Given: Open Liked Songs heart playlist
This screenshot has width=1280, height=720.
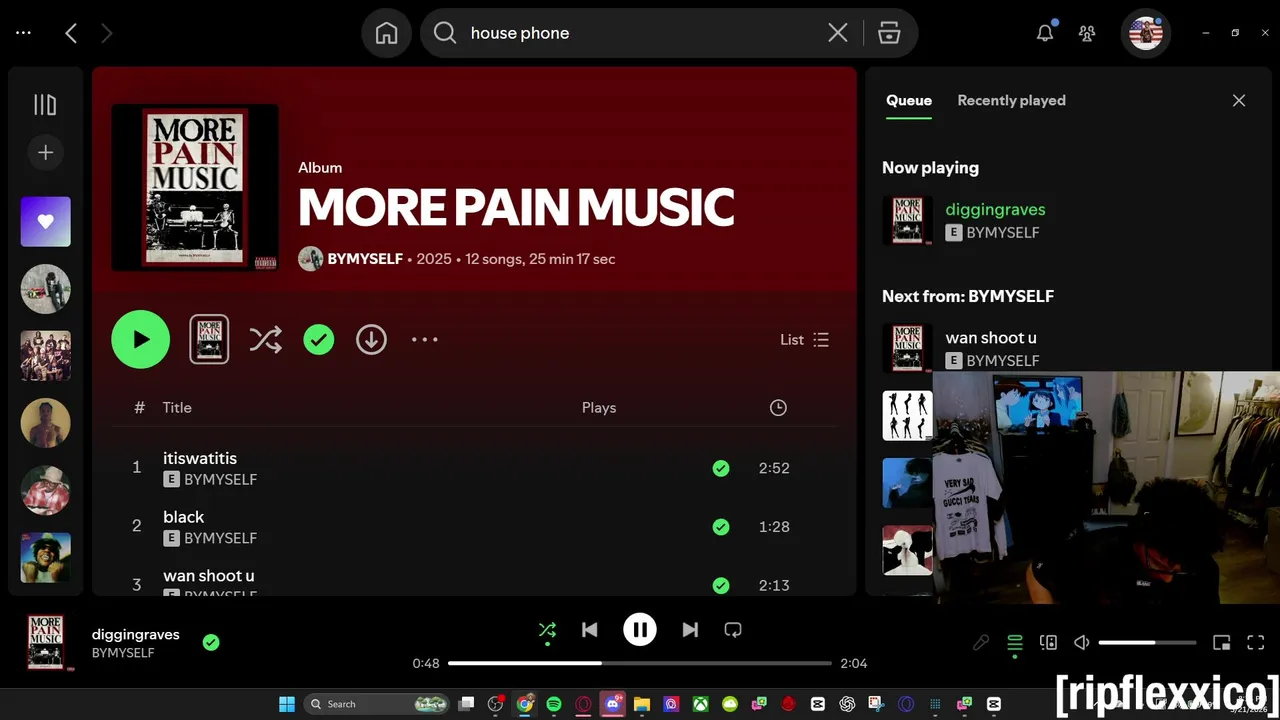Looking at the screenshot, I should point(46,222).
